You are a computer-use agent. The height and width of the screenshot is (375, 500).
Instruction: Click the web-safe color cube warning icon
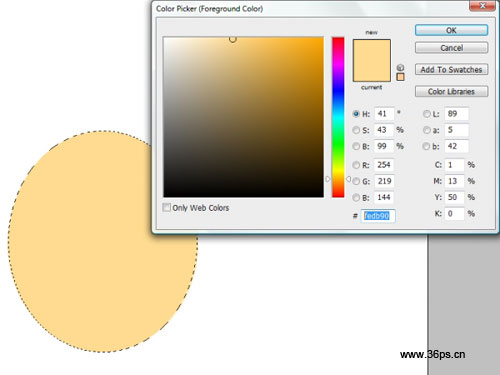click(400, 68)
